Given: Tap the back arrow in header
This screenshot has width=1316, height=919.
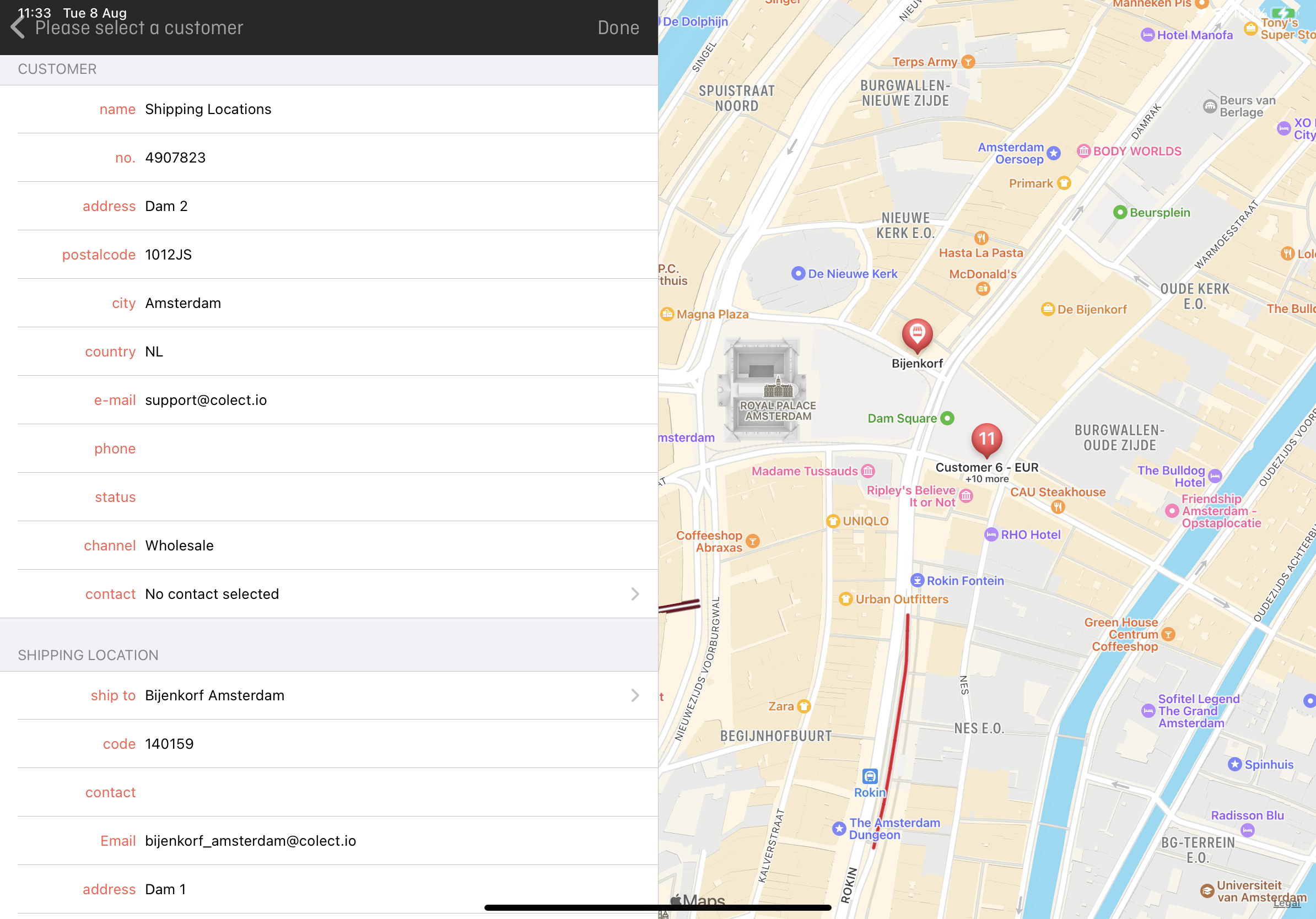Looking at the screenshot, I should 18,27.
